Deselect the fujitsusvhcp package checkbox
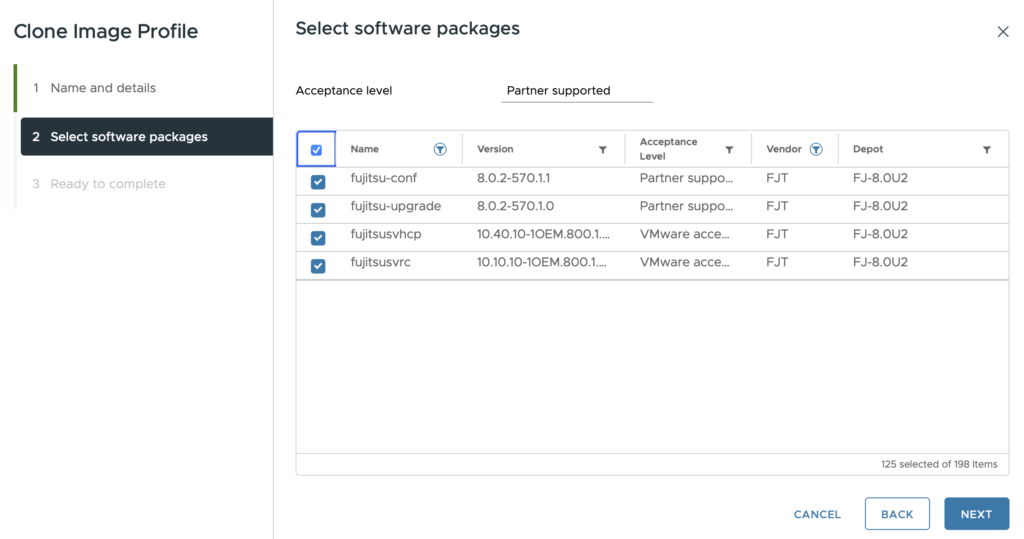 (x=318, y=238)
